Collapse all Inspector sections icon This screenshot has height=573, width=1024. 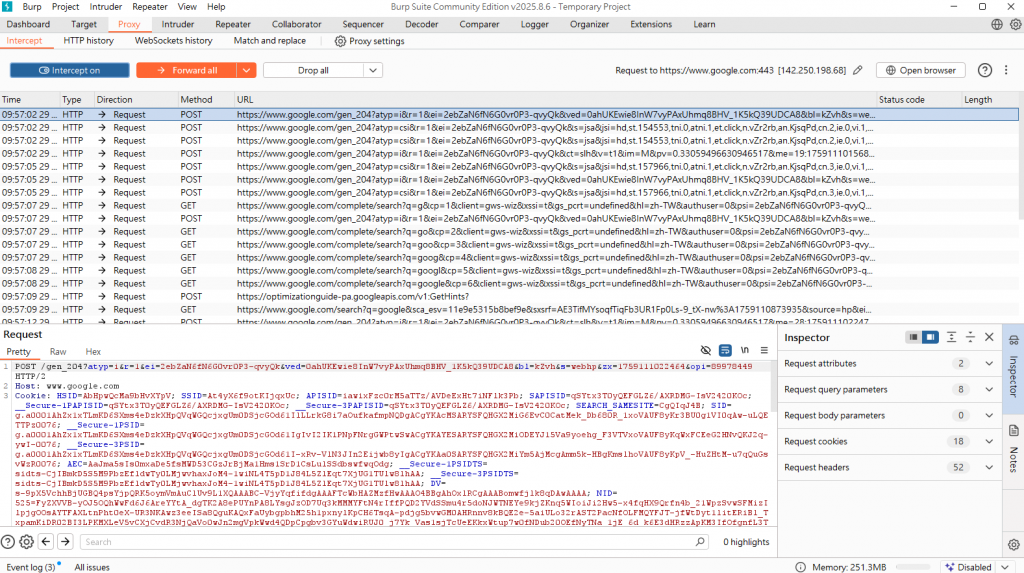970,337
